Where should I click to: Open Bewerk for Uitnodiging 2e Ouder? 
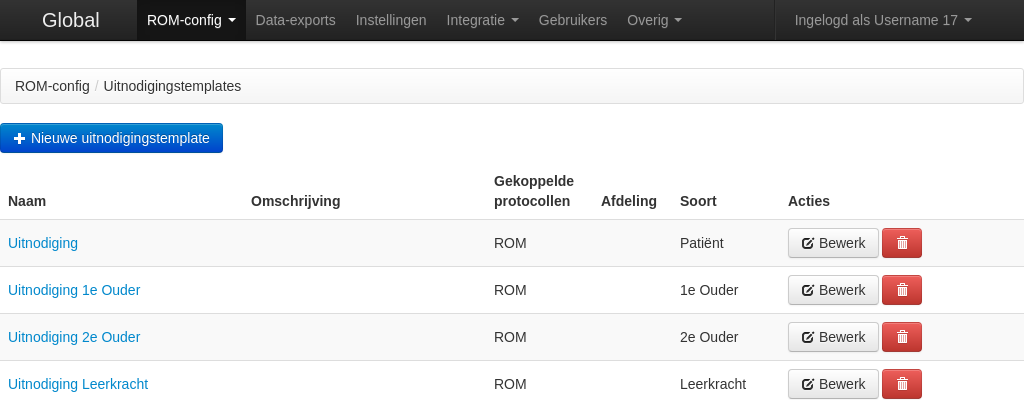click(x=833, y=337)
